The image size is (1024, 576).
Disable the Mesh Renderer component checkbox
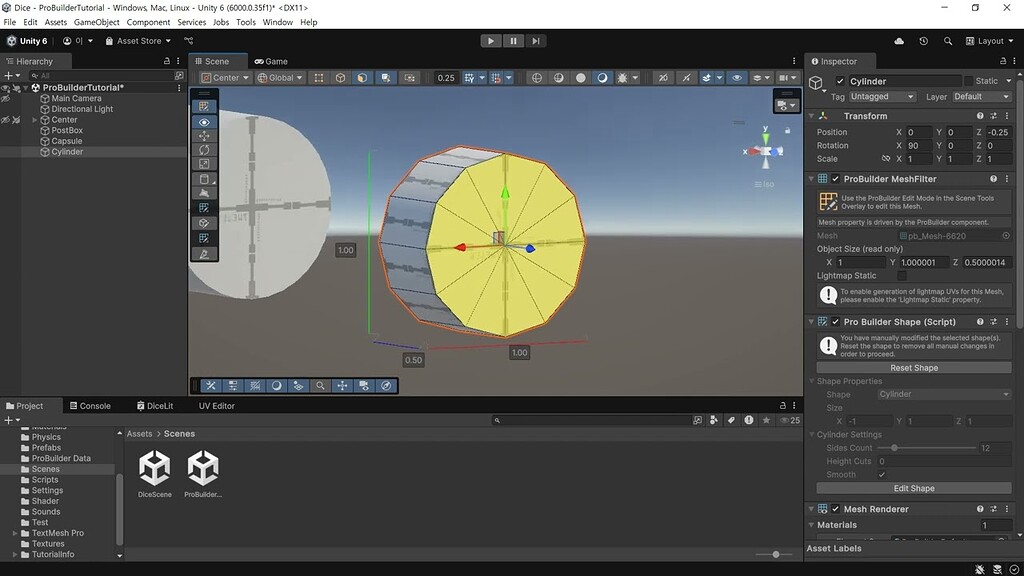(837, 508)
